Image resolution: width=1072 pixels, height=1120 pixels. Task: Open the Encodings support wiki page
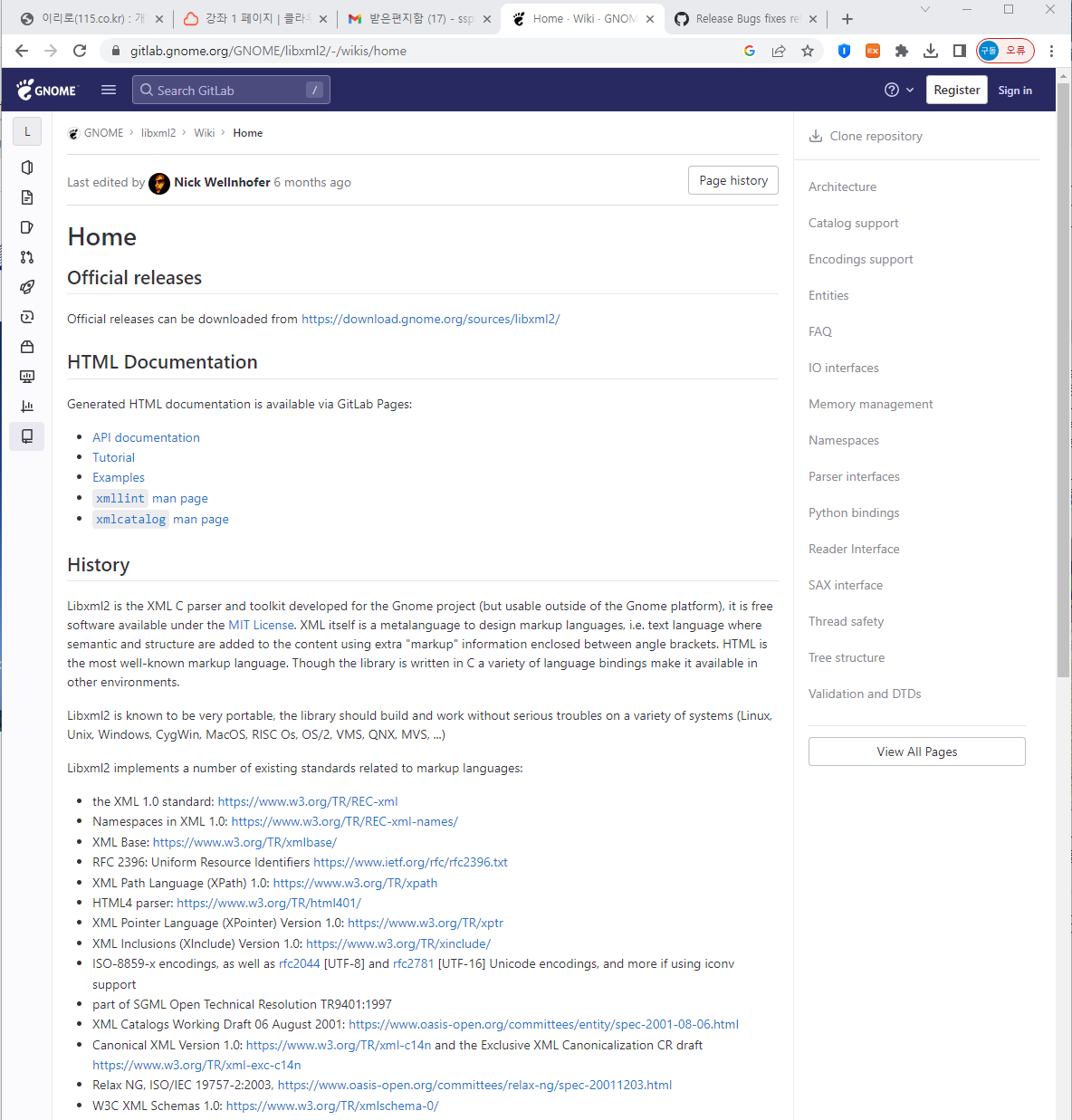coord(860,259)
